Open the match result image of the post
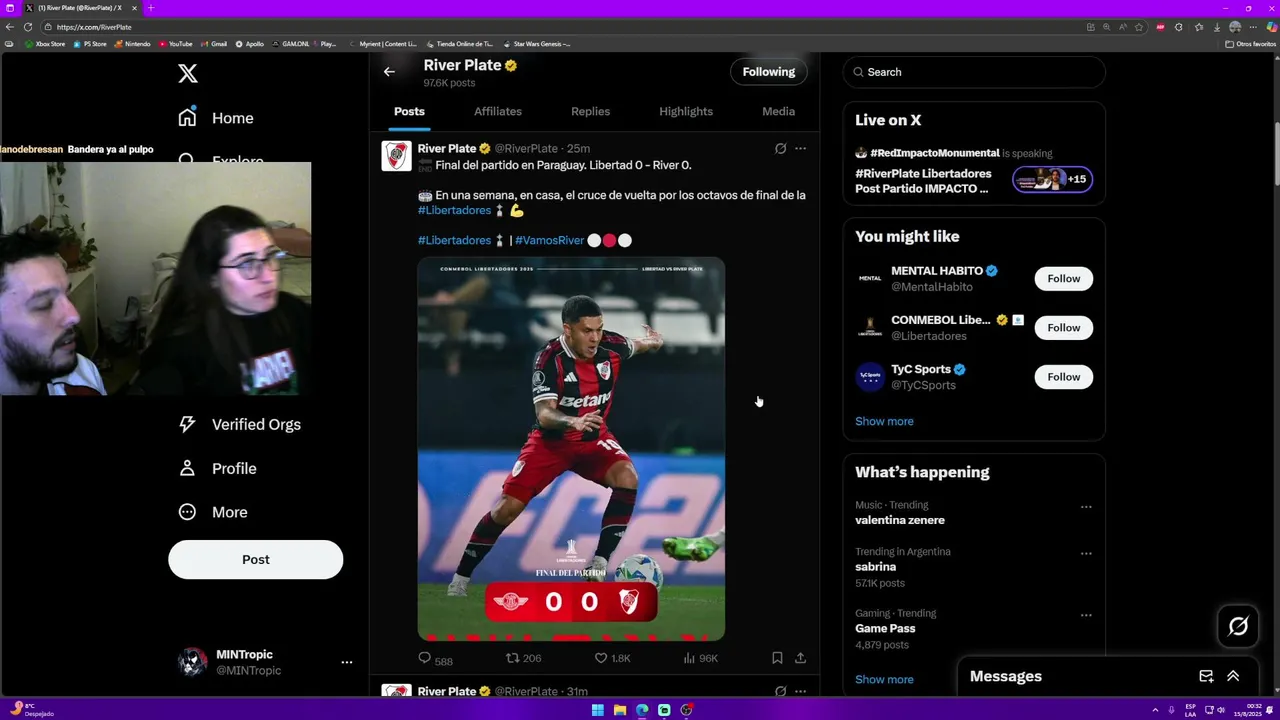This screenshot has width=1280, height=720. pyautogui.click(x=571, y=449)
